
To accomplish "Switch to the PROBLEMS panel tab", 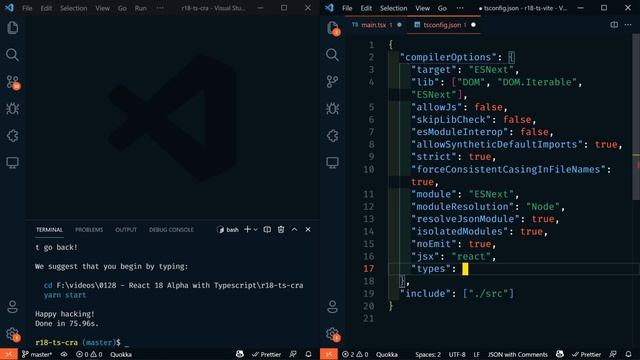I will coord(89,230).
